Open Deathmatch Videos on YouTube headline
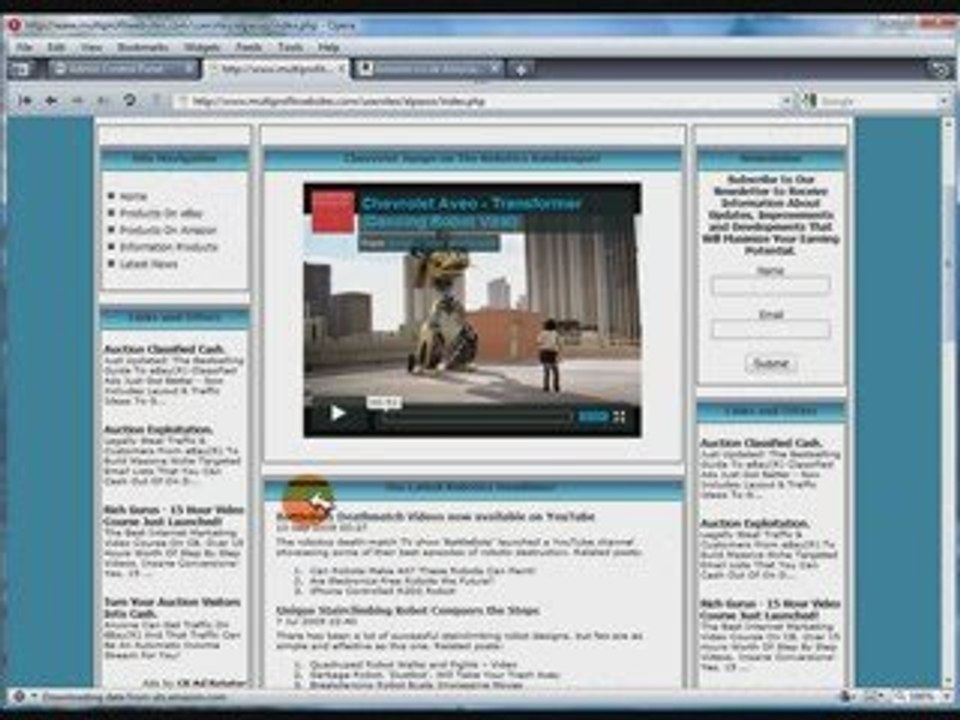The width and height of the screenshot is (960, 720). [x=435, y=517]
